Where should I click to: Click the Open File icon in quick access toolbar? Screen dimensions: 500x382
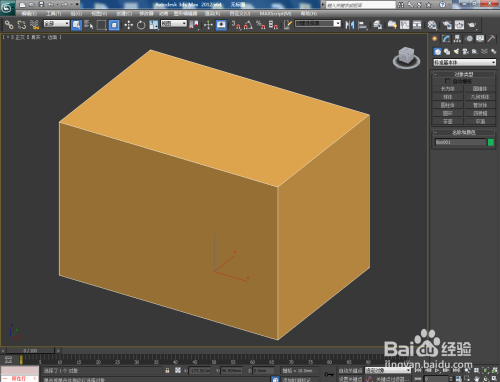click(32, 5)
